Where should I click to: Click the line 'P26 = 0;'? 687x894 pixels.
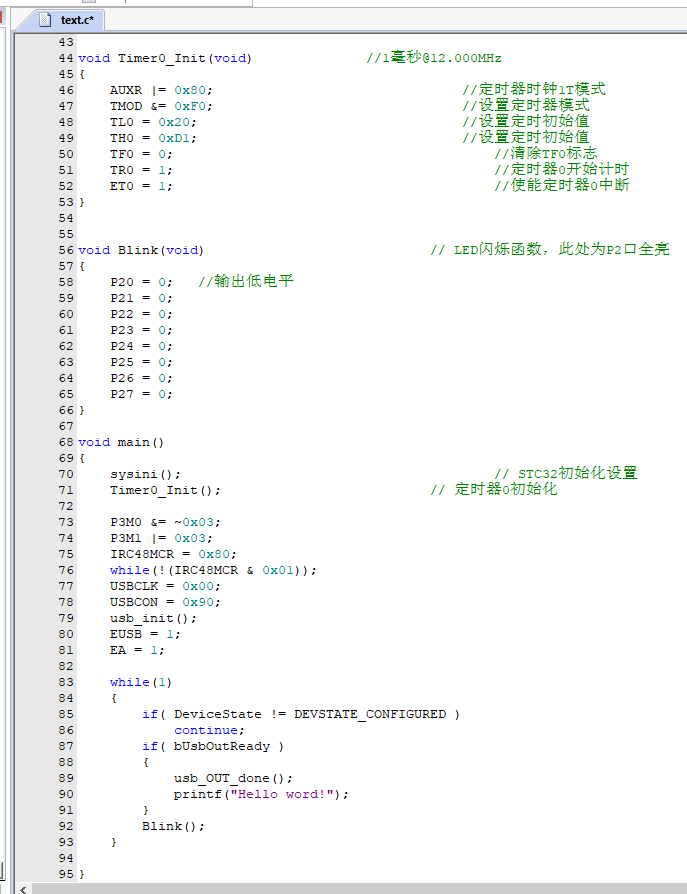[x=141, y=378]
